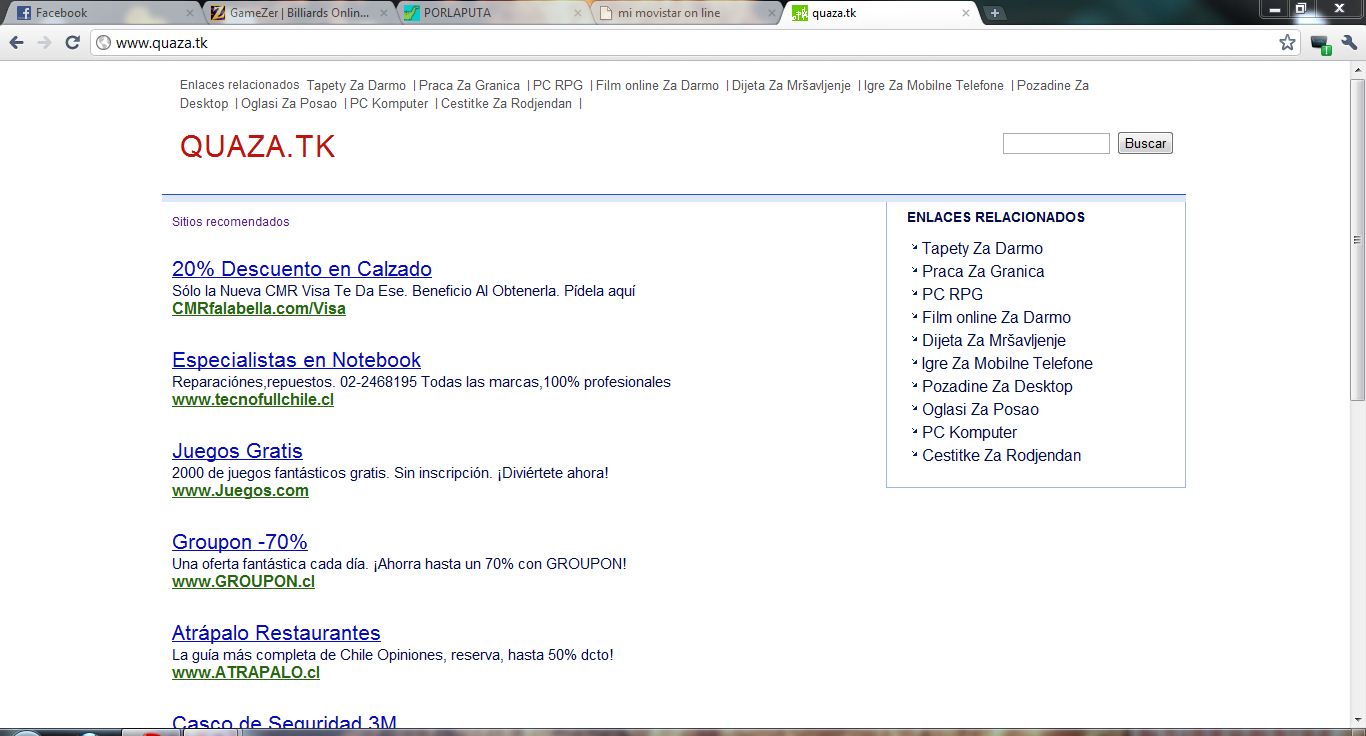Screen dimensions: 1366x736
Task: Open Praca Za Granica in sidebar list
Action: coord(983,272)
